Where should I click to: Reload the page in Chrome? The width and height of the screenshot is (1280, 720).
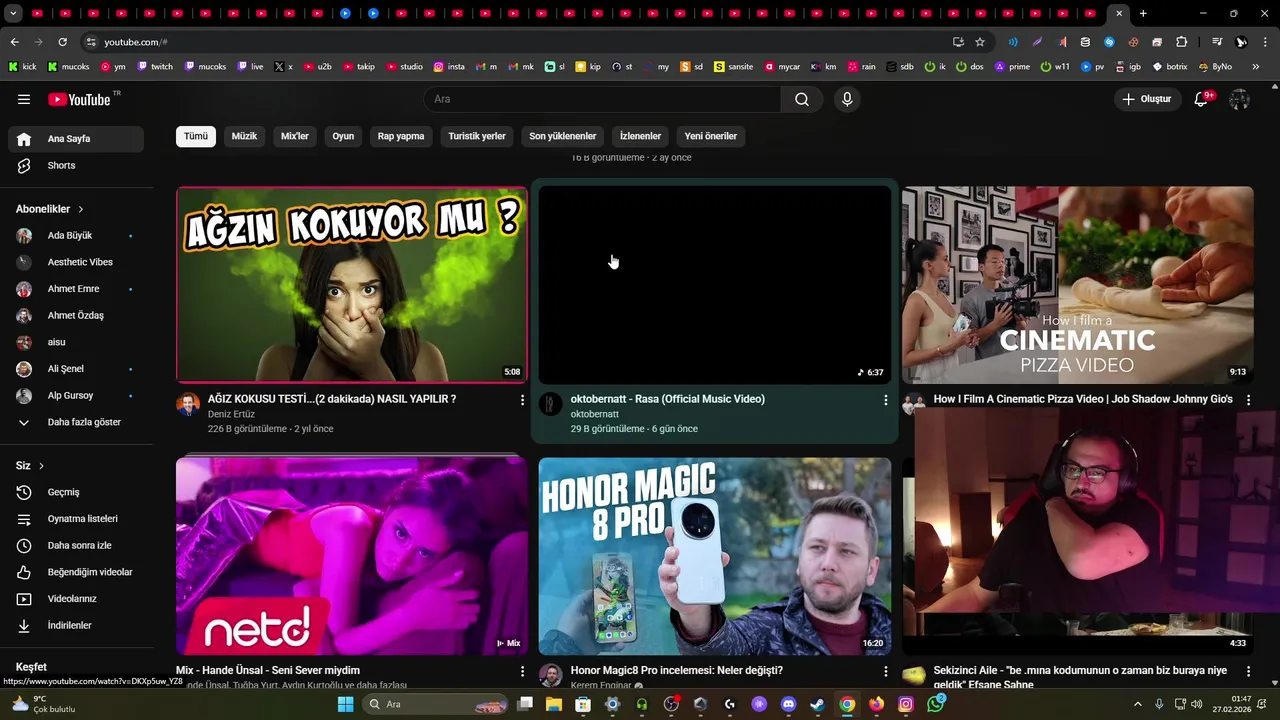(62, 42)
